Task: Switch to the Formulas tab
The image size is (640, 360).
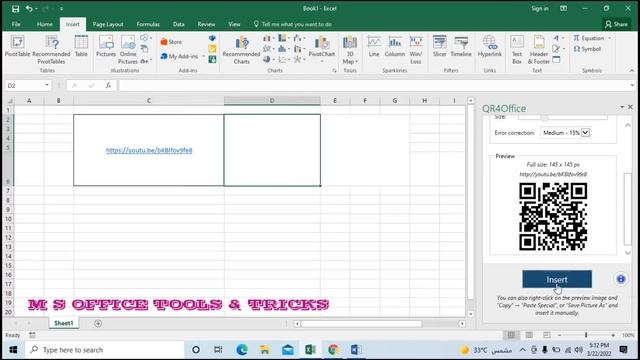Action: click(x=148, y=24)
